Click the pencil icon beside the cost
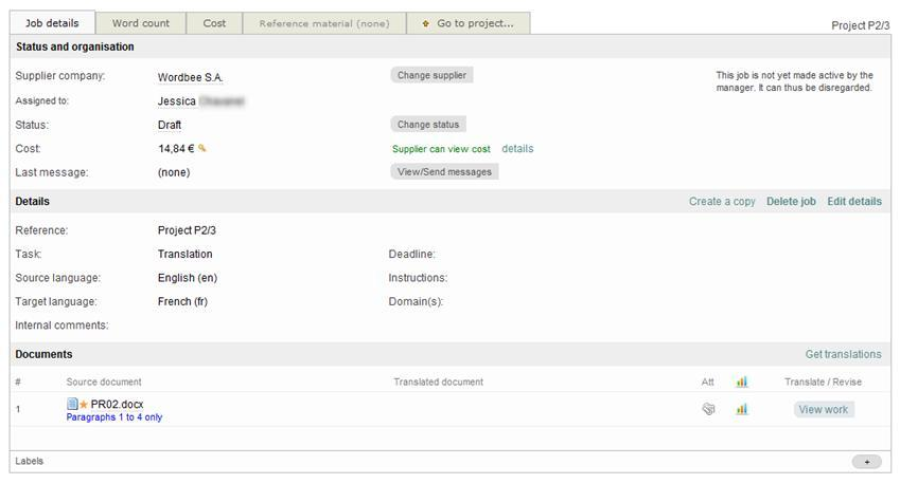 (x=202, y=149)
